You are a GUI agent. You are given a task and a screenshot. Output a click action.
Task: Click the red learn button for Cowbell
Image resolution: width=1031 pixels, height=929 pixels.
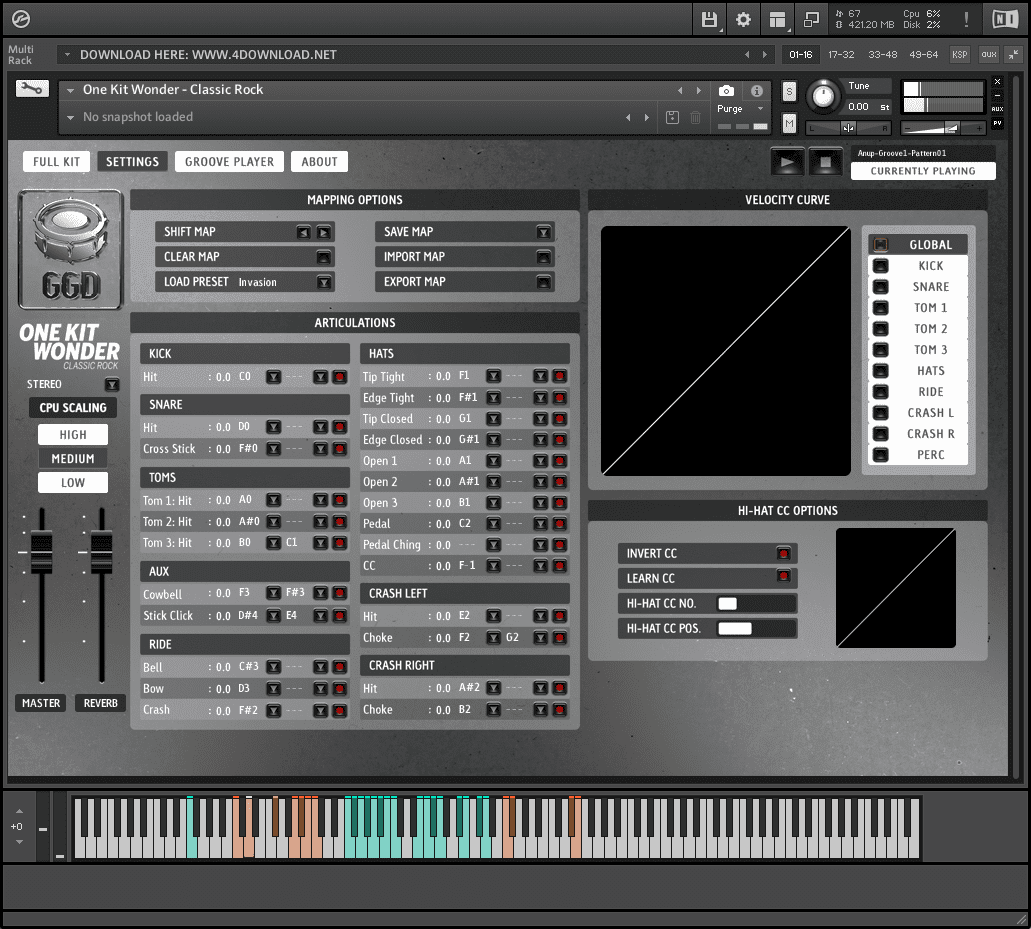(339, 593)
